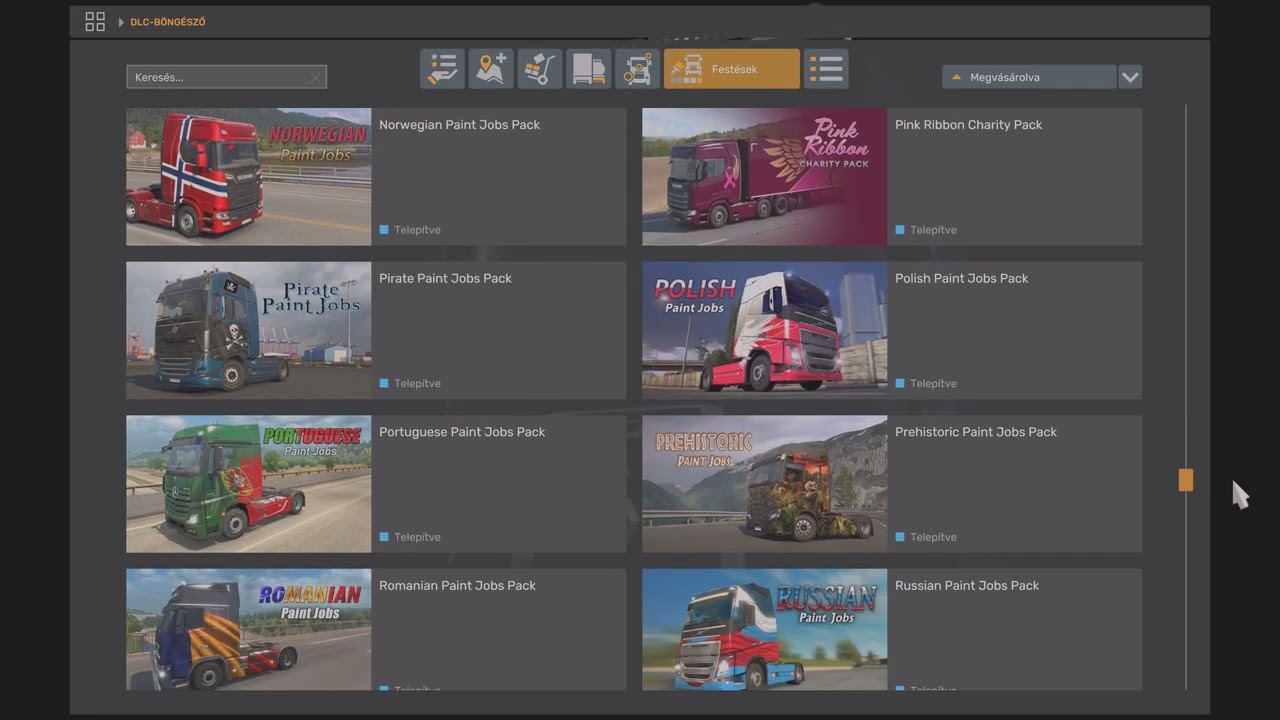Select the Polish Paint Jobs Pack title
This screenshot has width=1280, height=720.
click(x=961, y=278)
